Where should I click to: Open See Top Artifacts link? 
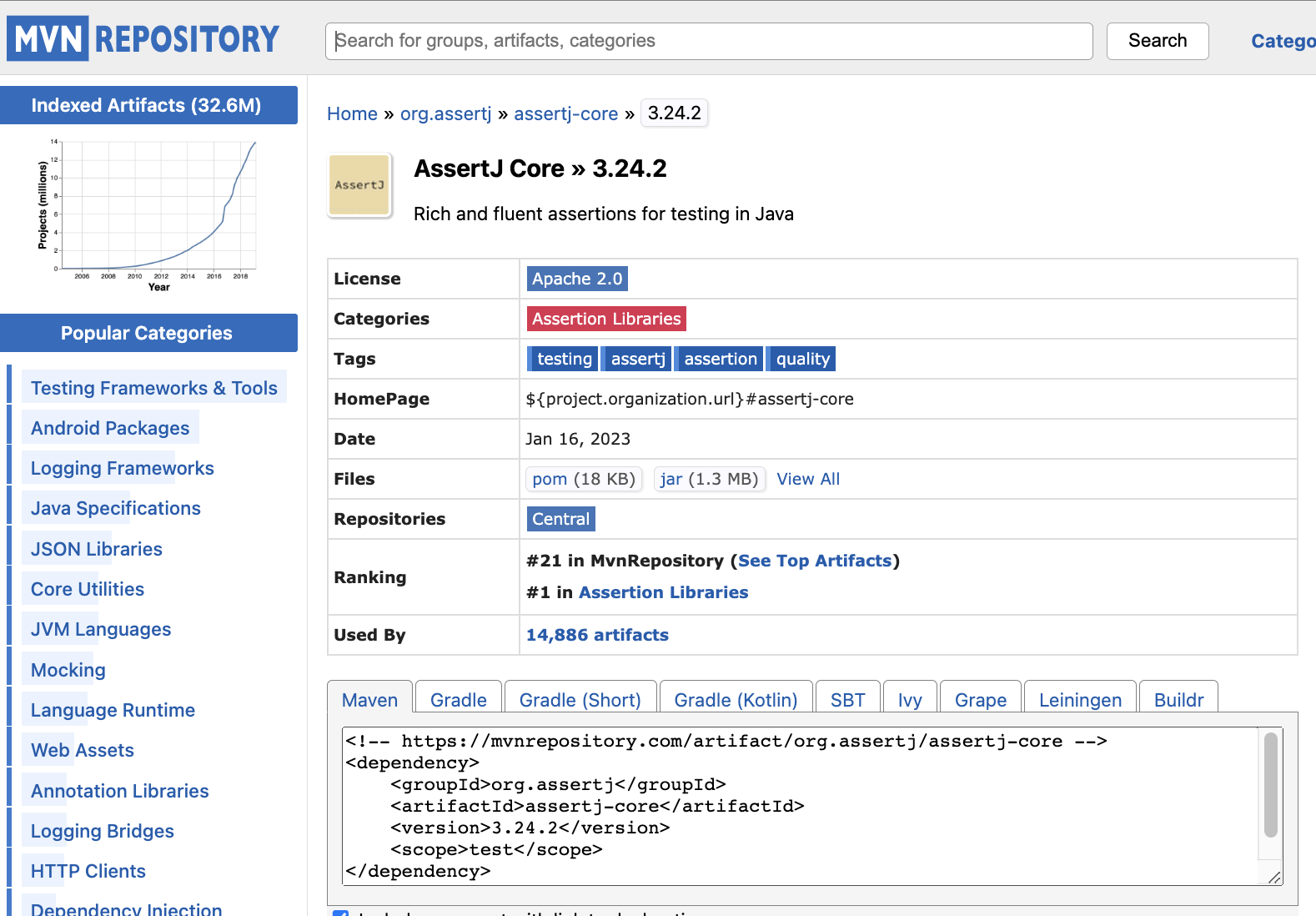(815, 561)
